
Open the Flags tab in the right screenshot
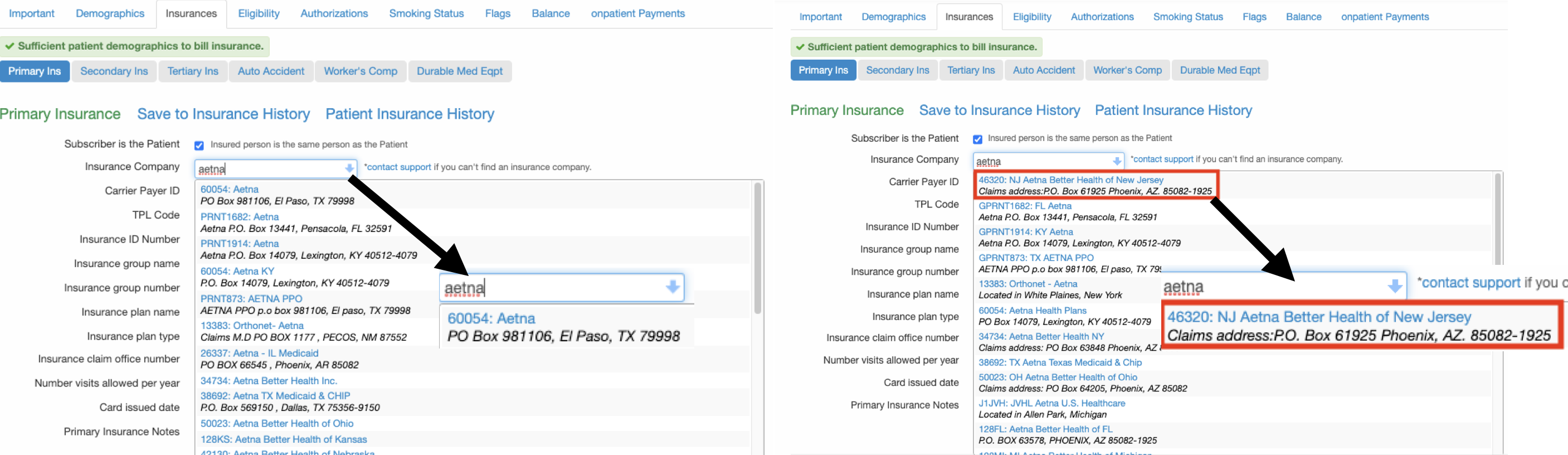1254,17
